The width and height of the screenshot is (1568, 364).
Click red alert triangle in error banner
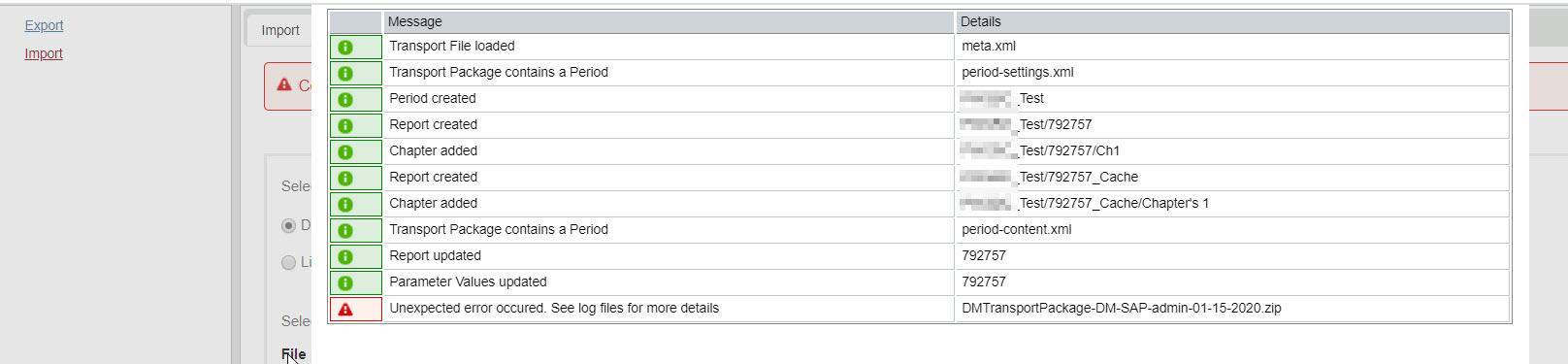pos(284,84)
